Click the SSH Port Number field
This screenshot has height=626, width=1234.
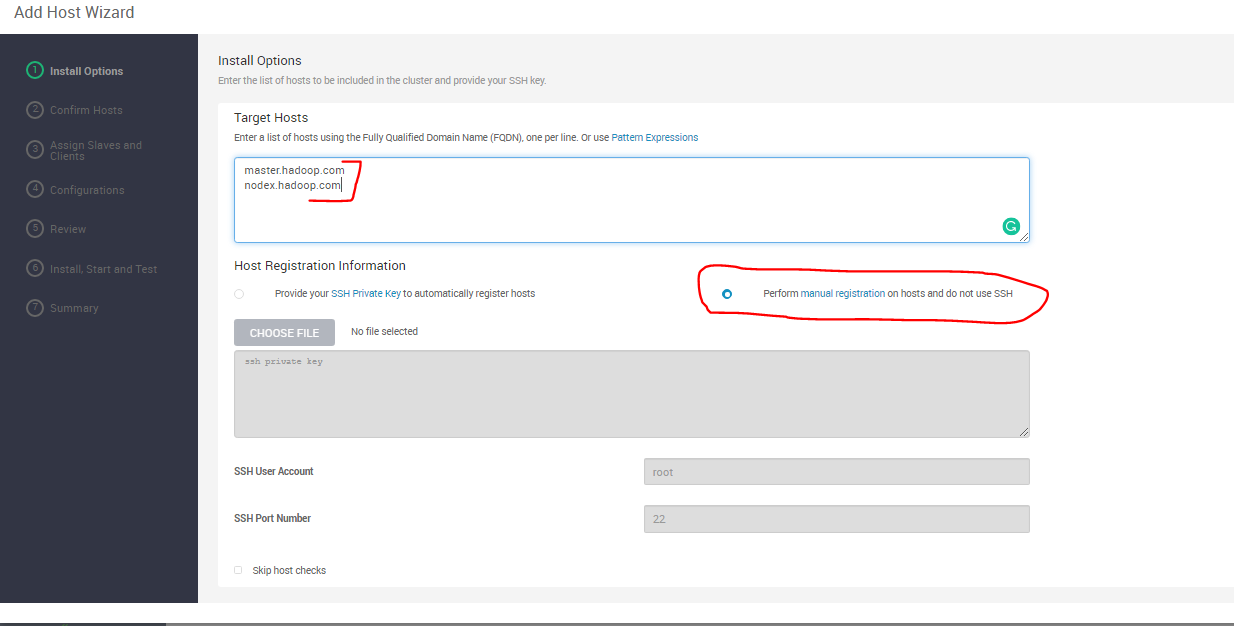(837, 519)
